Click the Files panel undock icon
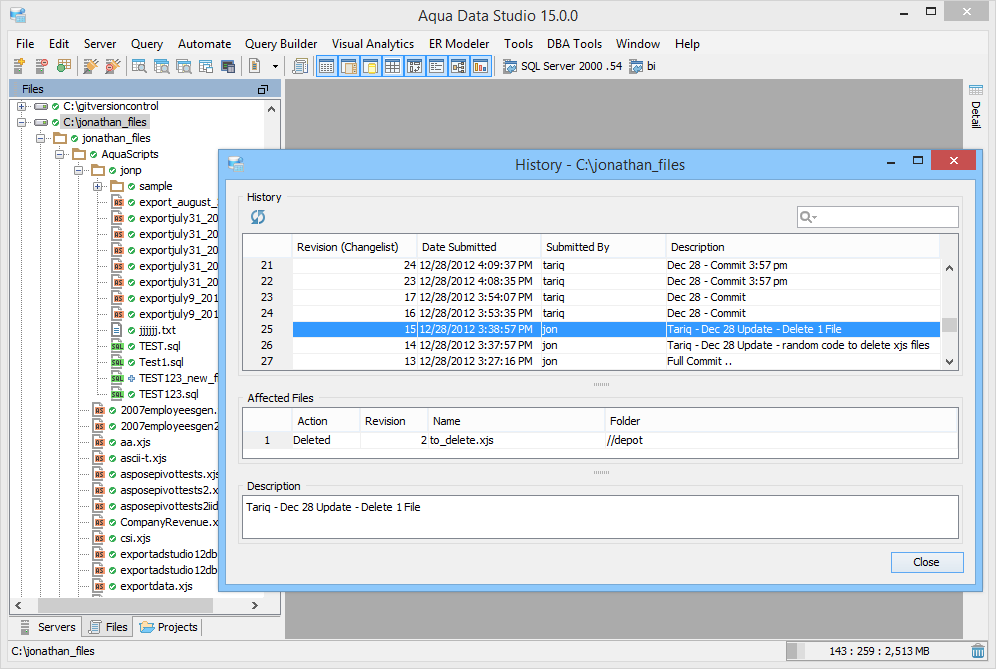Viewport: 996px width, 669px height. (263, 90)
